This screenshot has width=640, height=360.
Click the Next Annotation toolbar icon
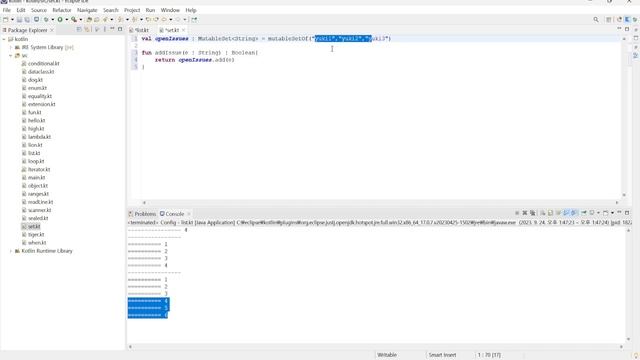click(x=120, y=20)
